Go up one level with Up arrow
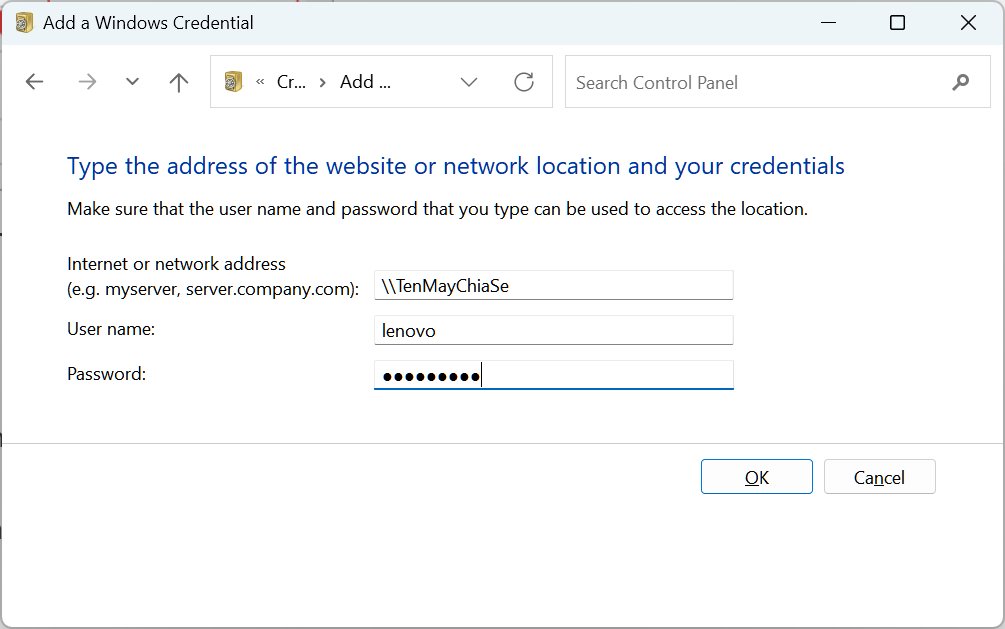 pyautogui.click(x=179, y=82)
